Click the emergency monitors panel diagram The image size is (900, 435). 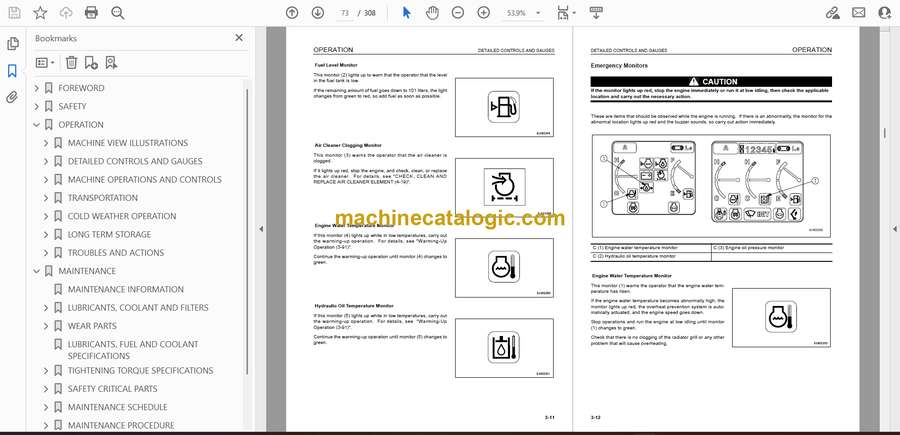coord(711,186)
